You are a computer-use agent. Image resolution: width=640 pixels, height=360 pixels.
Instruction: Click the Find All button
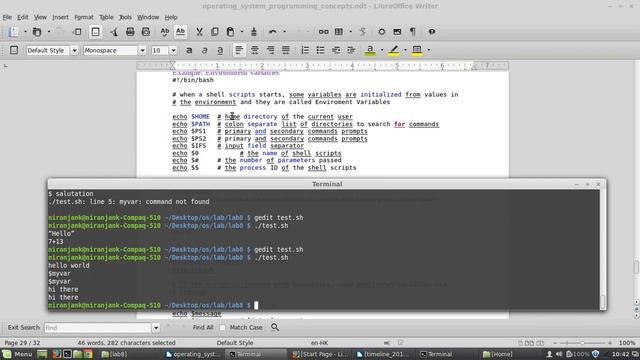pyautogui.click(x=203, y=327)
